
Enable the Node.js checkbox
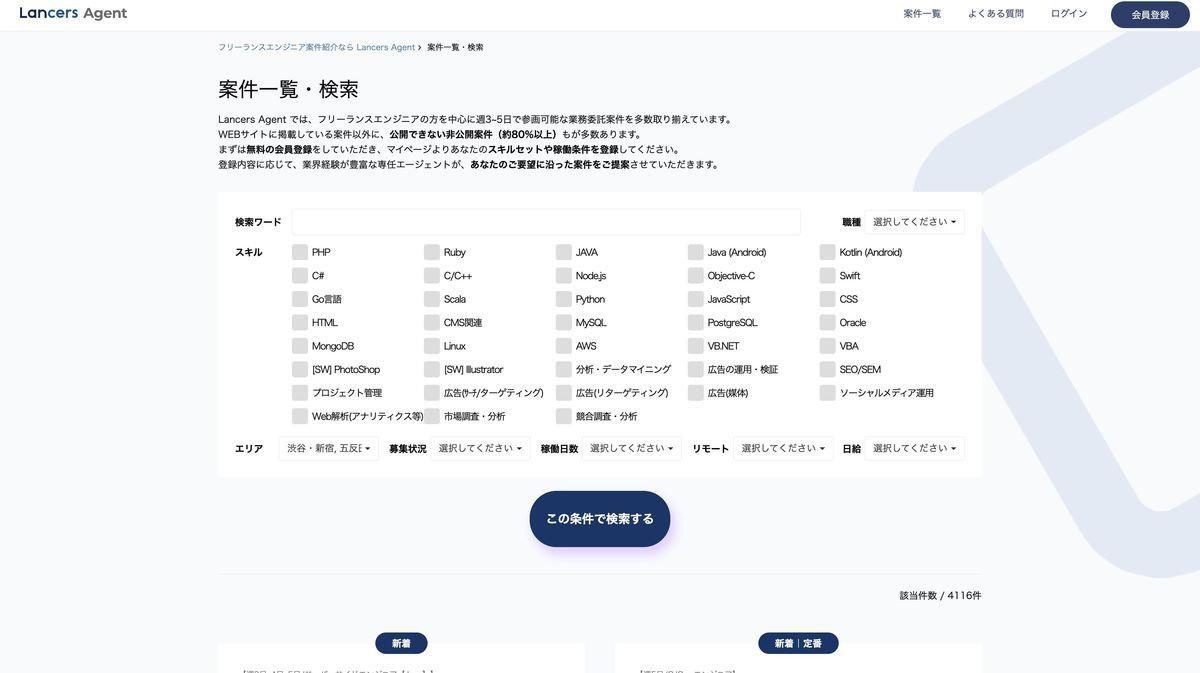tap(564, 276)
